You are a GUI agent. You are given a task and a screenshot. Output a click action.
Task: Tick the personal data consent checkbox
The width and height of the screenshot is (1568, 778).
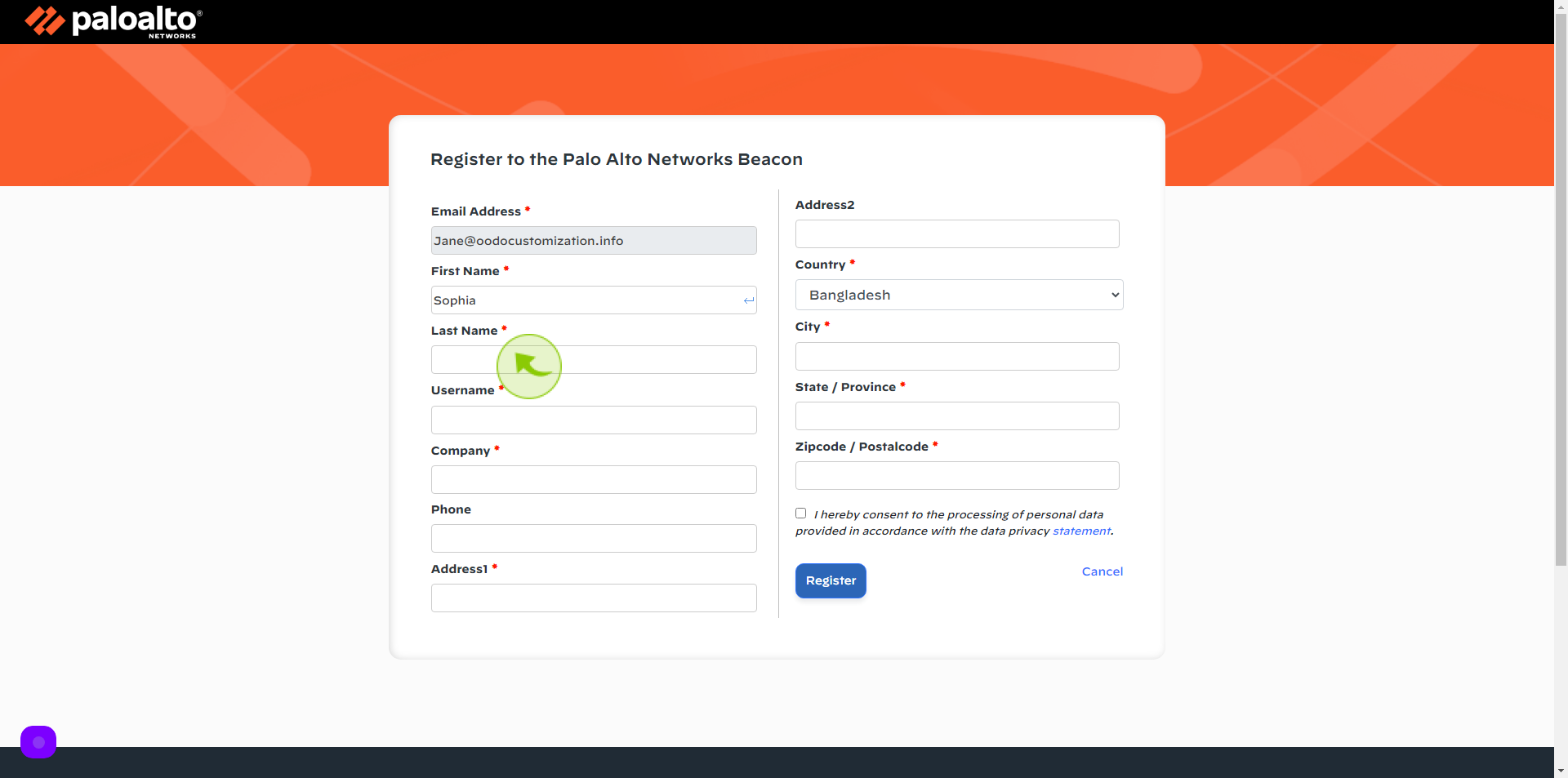801,513
